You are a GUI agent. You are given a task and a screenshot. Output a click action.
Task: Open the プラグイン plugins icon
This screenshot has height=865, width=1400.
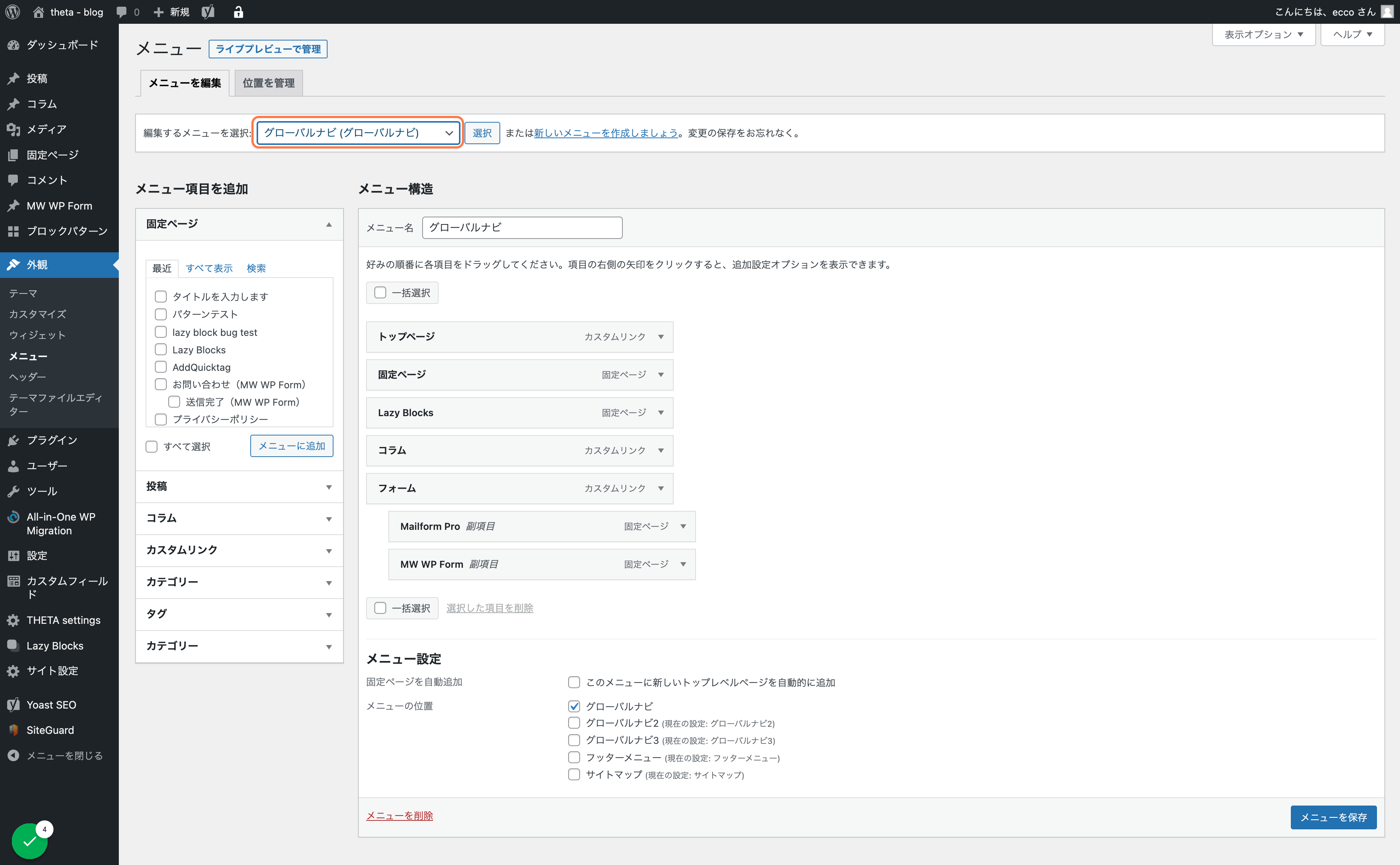tap(13, 440)
